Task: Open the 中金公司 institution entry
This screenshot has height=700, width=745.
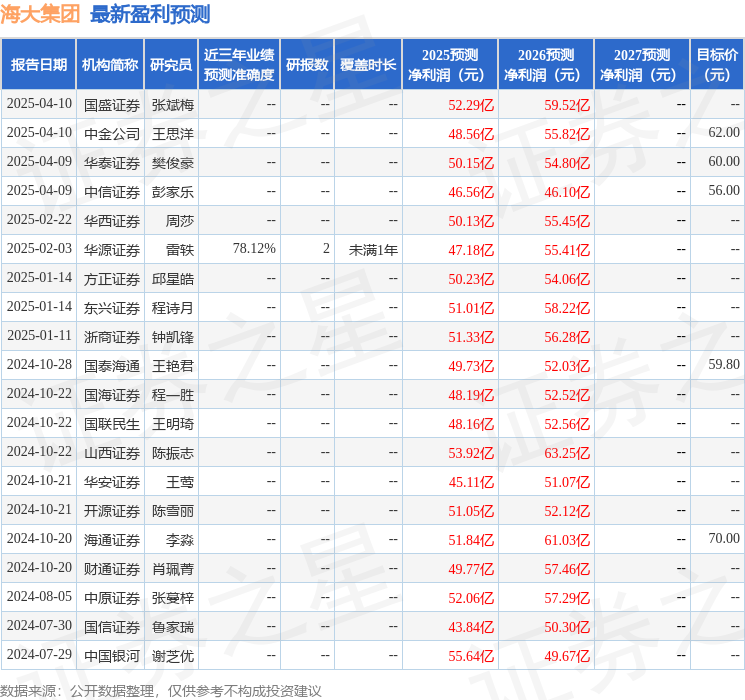Action: [112, 133]
